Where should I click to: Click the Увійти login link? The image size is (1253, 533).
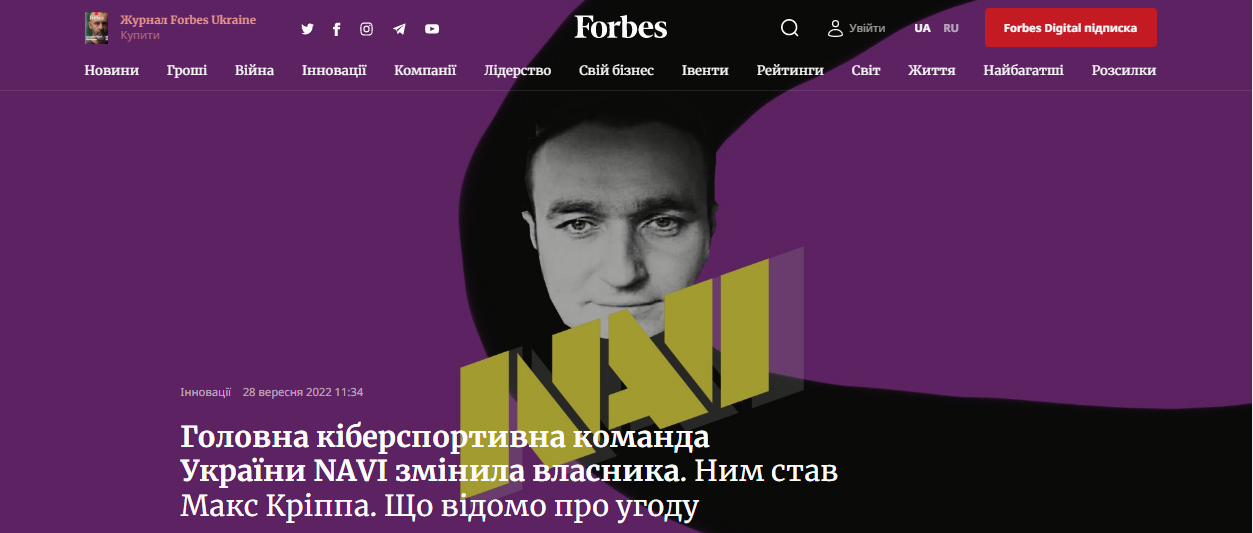(867, 28)
